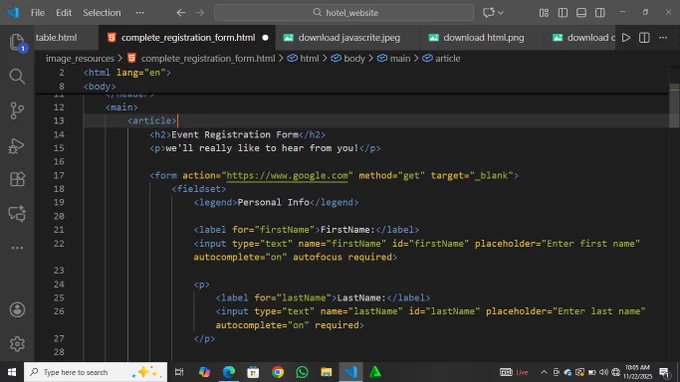Toggle the secondary side bar
Image resolution: width=680 pixels, height=382 pixels.
(x=600, y=13)
